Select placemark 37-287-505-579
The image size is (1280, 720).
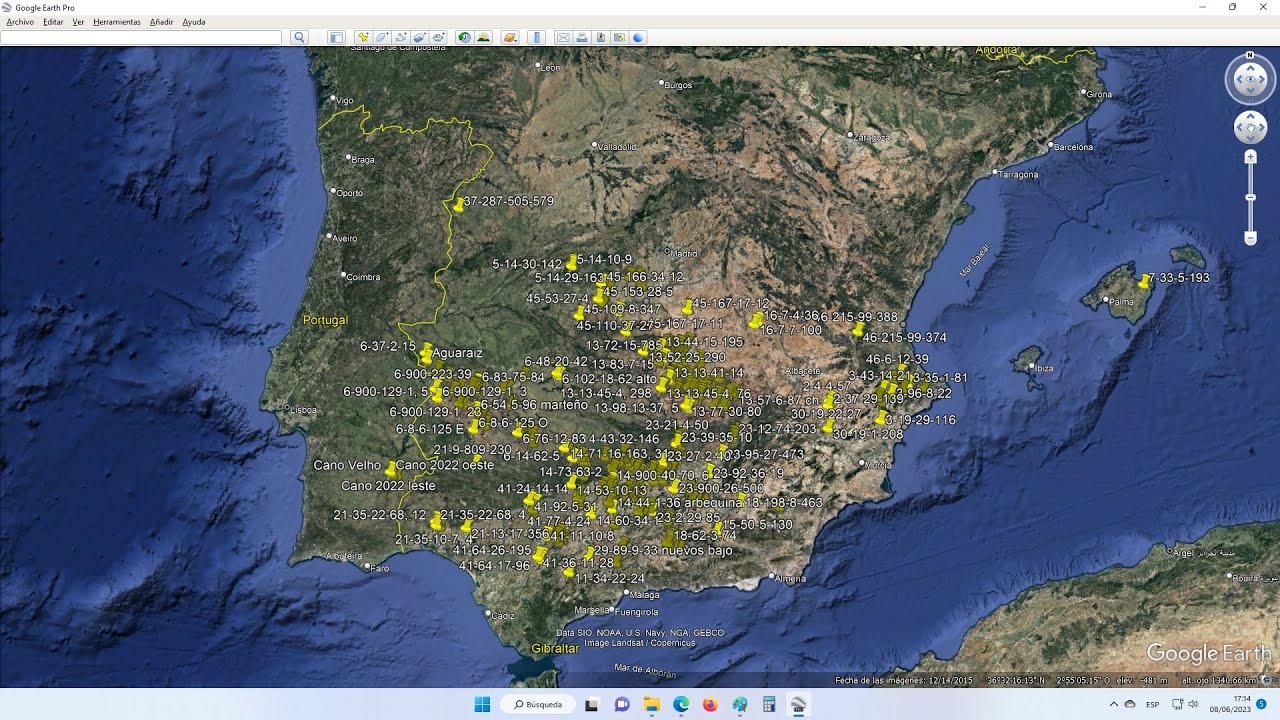(x=508, y=201)
